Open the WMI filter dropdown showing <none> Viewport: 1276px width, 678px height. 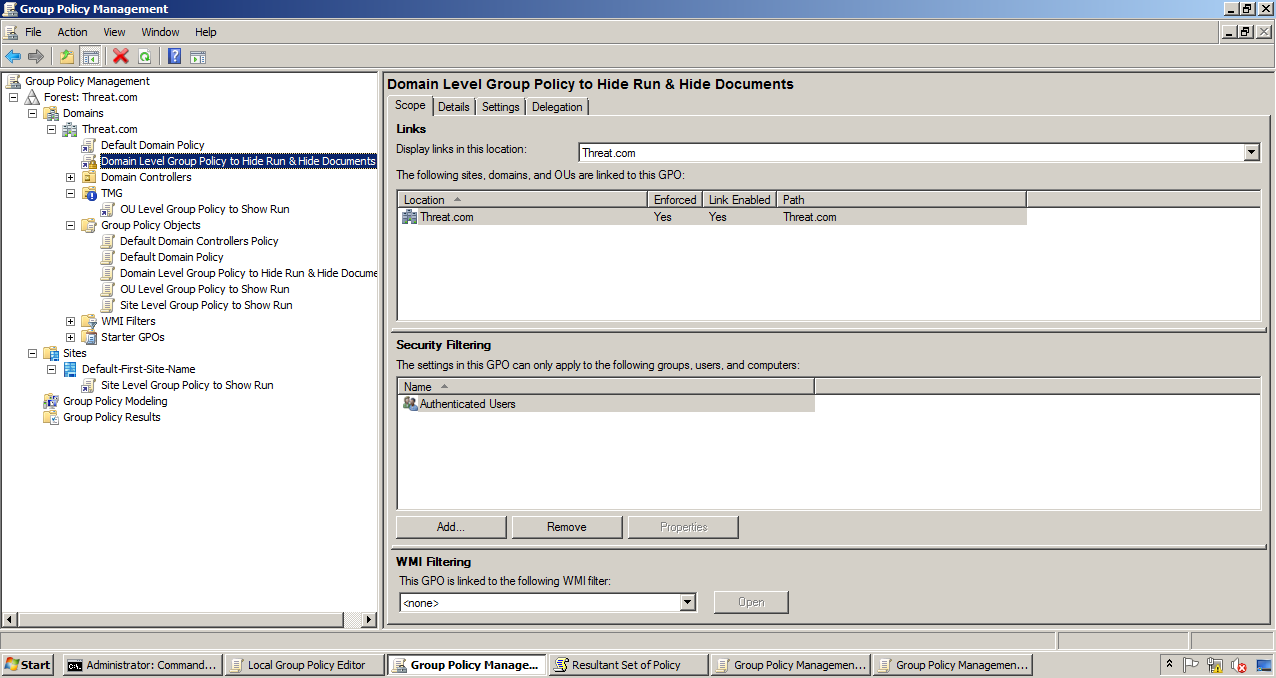(x=687, y=601)
